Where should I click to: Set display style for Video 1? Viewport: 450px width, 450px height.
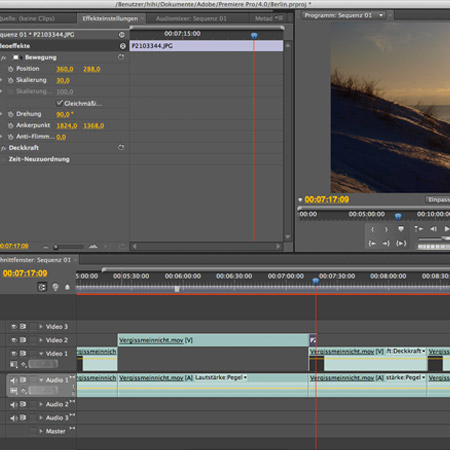[x=14, y=364]
